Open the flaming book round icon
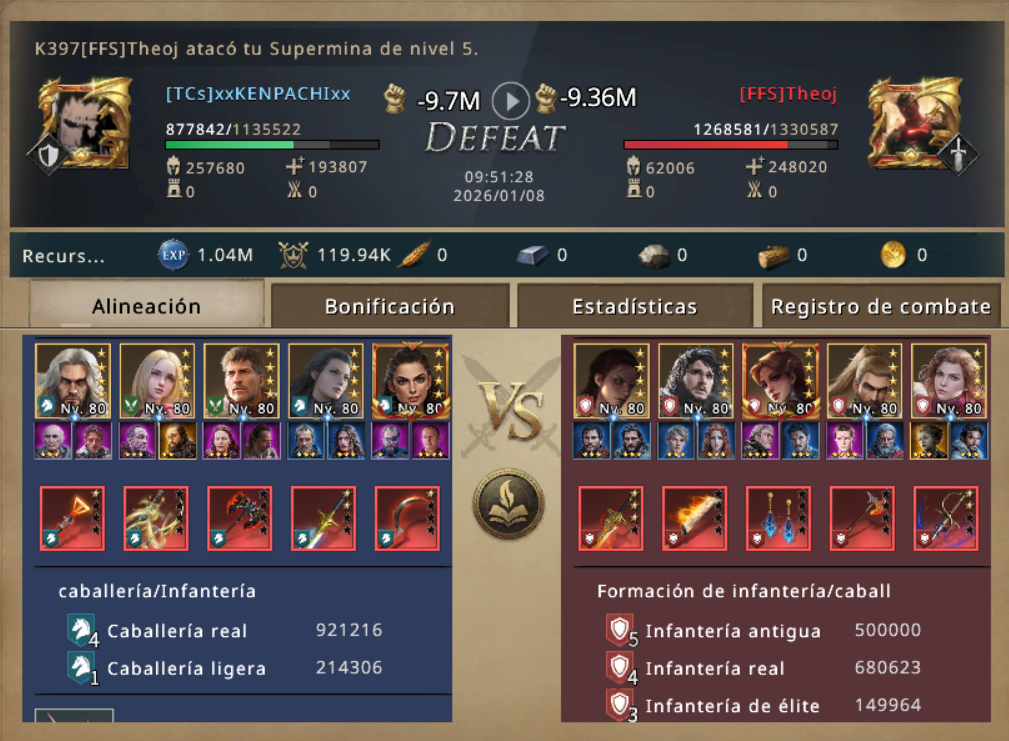The image size is (1009, 741). (x=508, y=504)
